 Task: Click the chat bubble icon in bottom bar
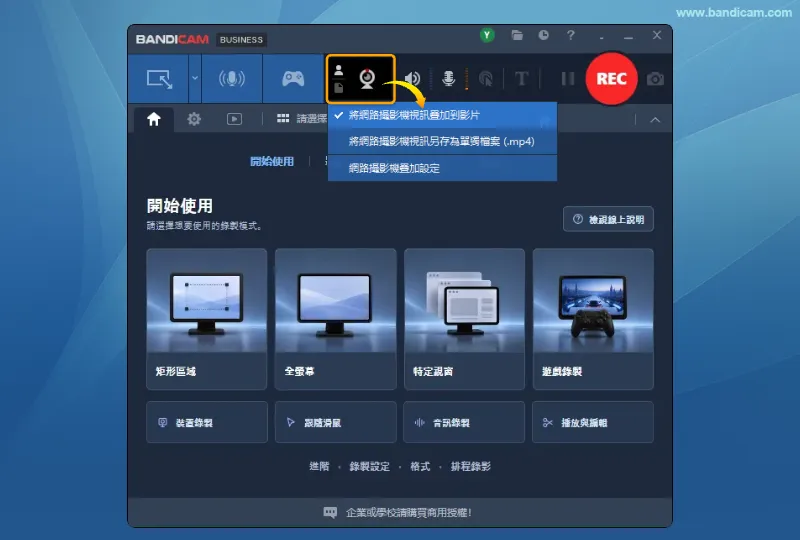pyautogui.click(x=330, y=512)
